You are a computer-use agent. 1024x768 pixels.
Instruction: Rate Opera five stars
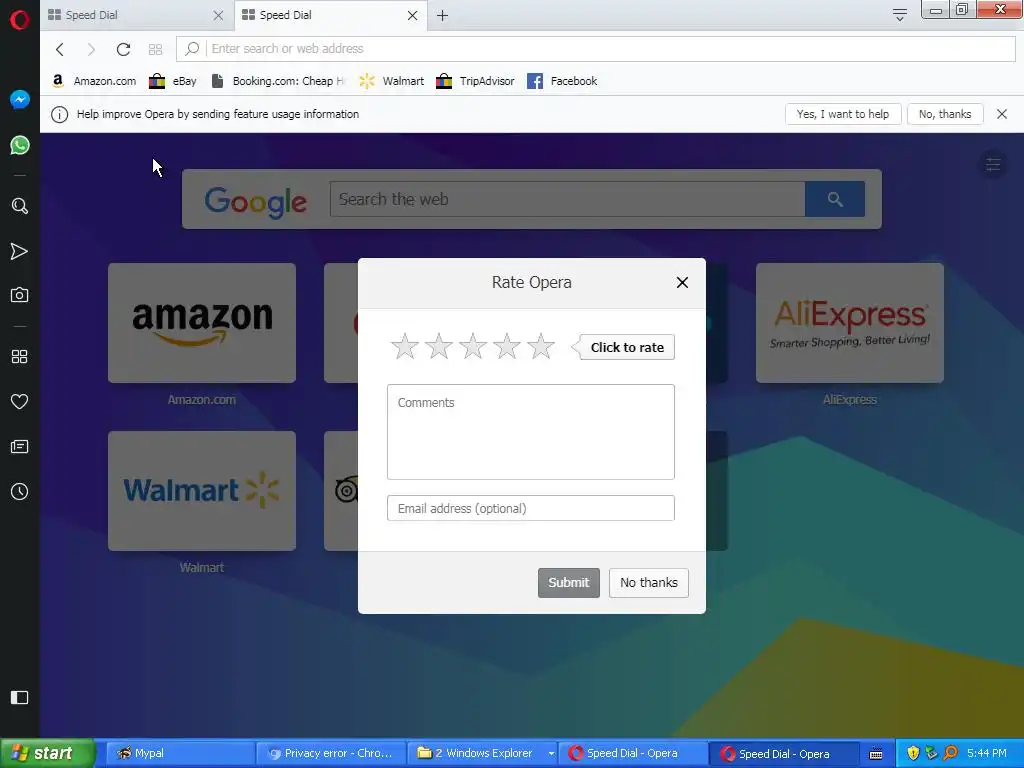(541, 347)
